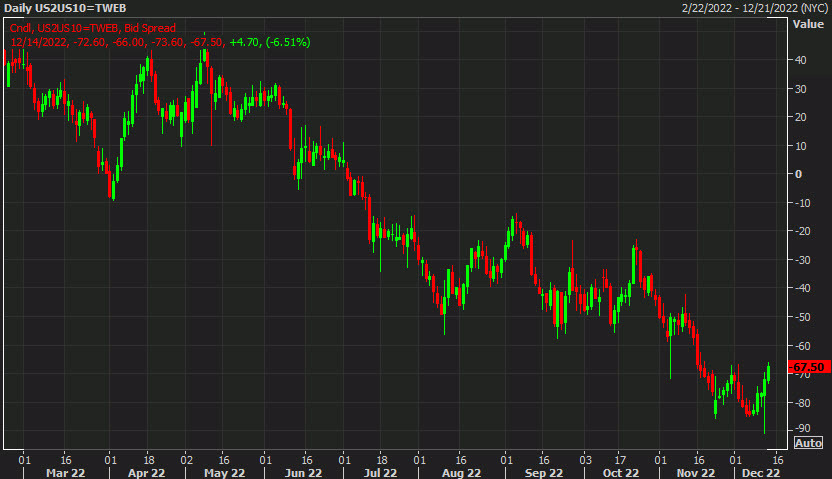The height and width of the screenshot is (479, 832).
Task: Click the Cndl Bid Spread legend label
Action: coord(80,29)
